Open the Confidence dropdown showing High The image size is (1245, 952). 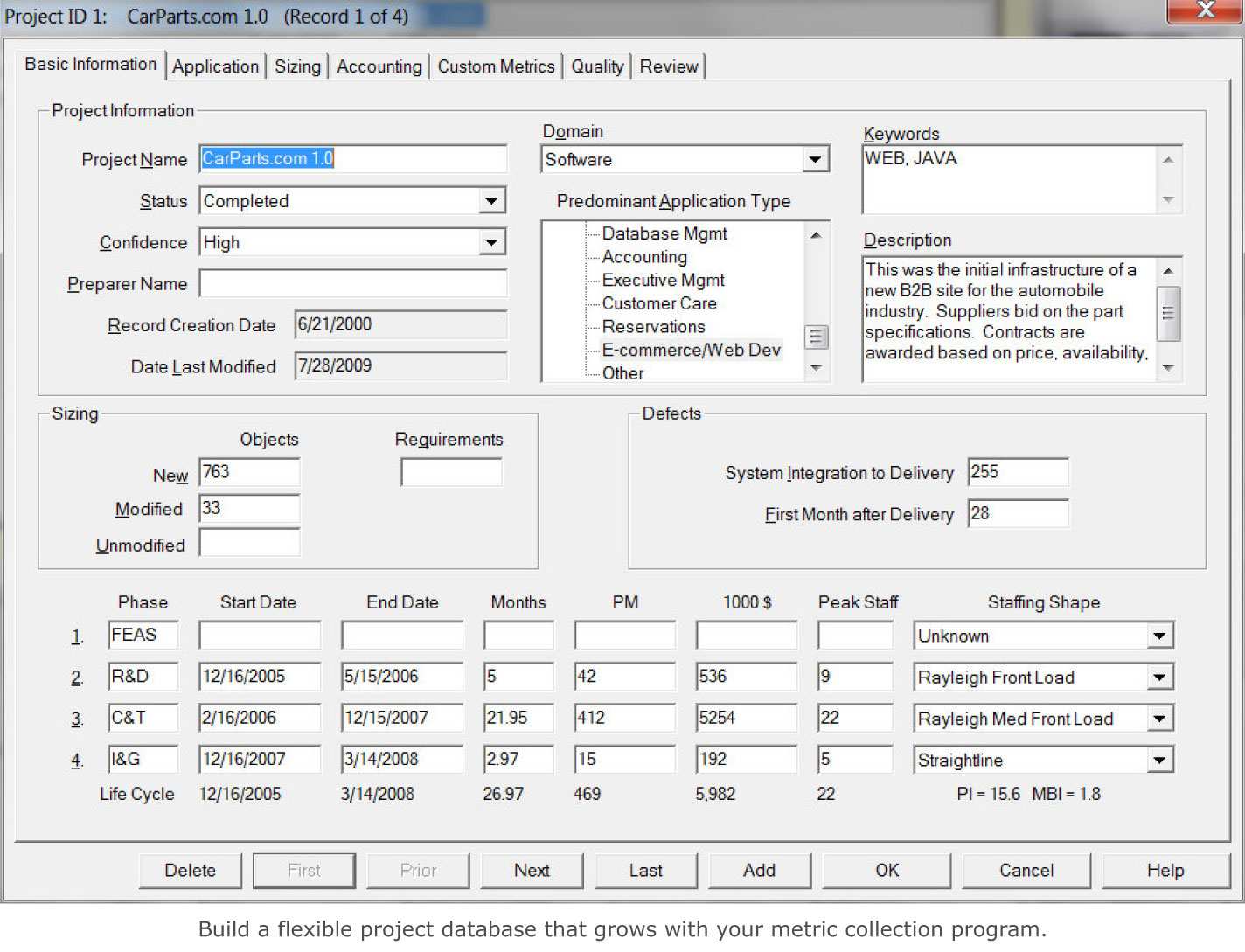click(x=491, y=242)
